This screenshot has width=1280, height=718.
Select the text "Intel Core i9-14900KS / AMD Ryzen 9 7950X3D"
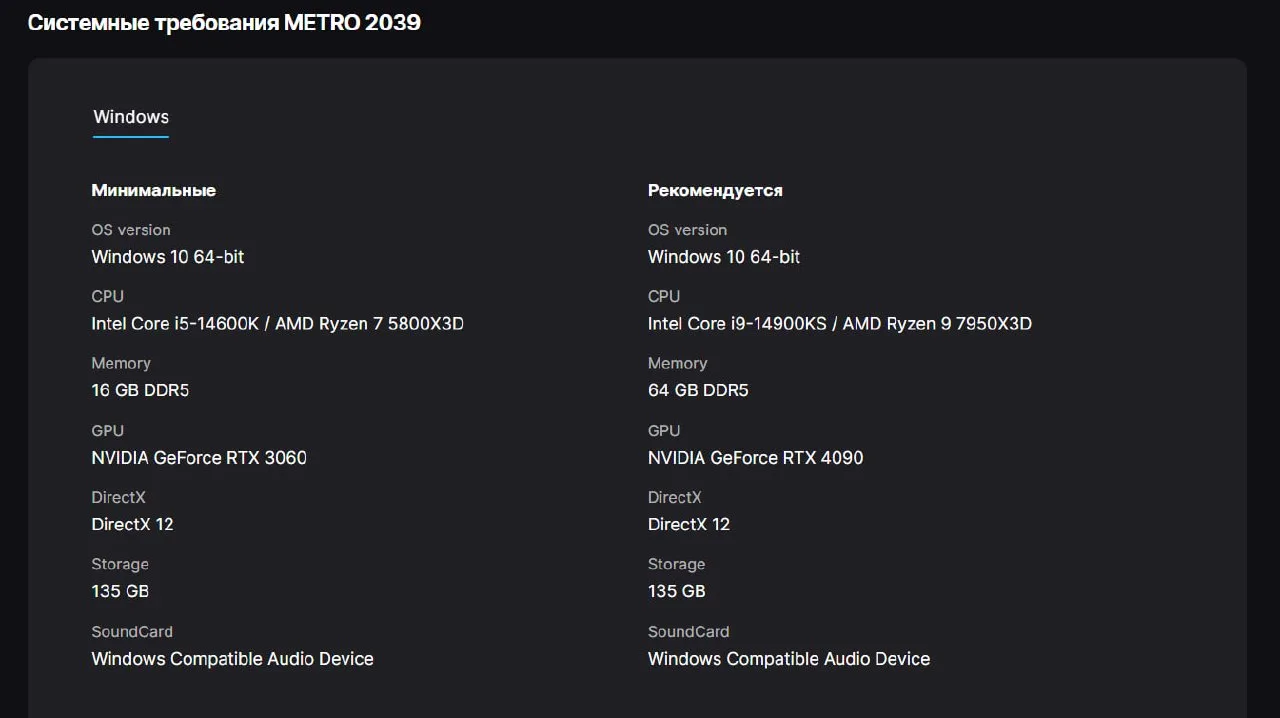pyautogui.click(x=840, y=323)
